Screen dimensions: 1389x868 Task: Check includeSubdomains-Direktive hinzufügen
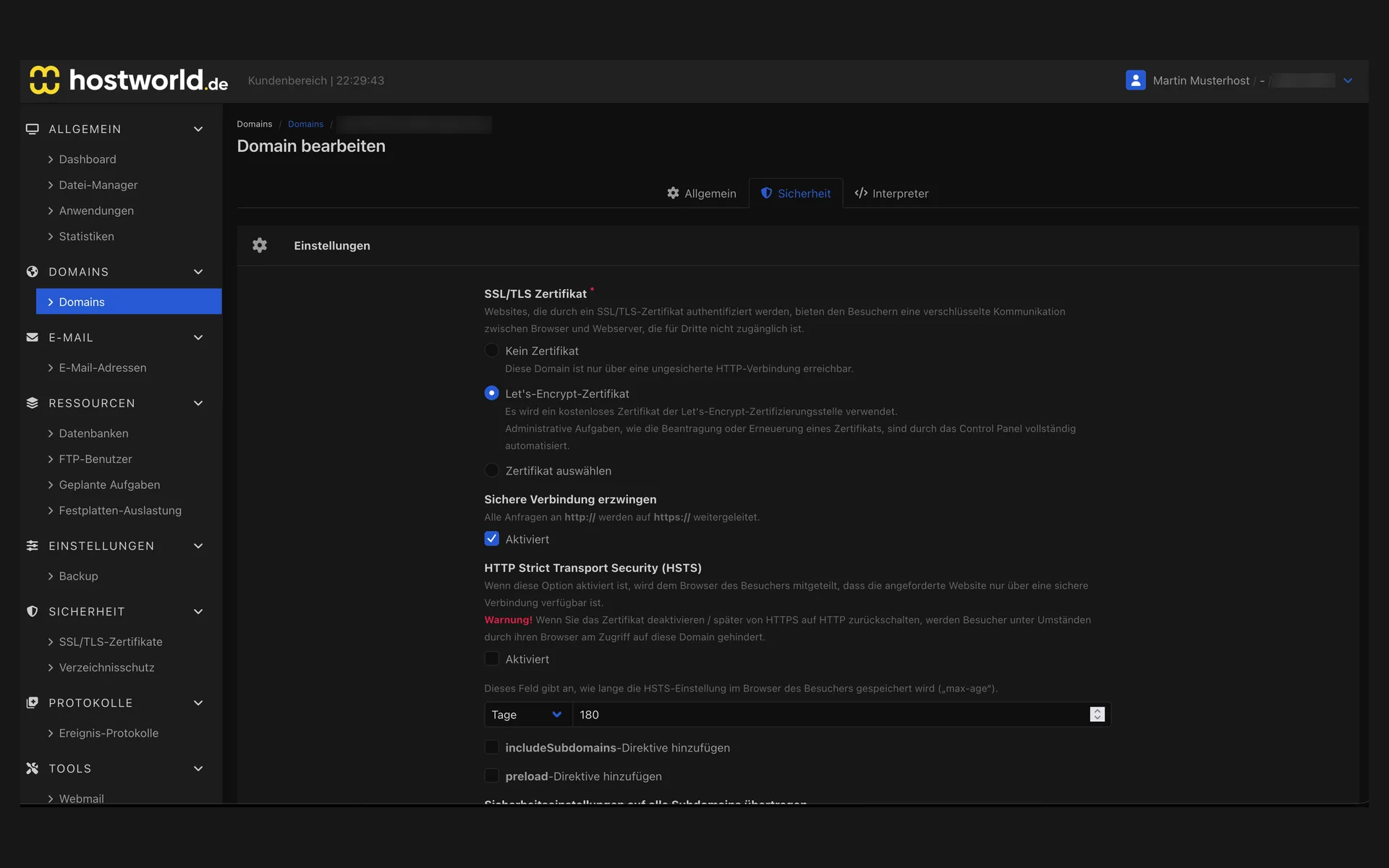click(x=491, y=747)
